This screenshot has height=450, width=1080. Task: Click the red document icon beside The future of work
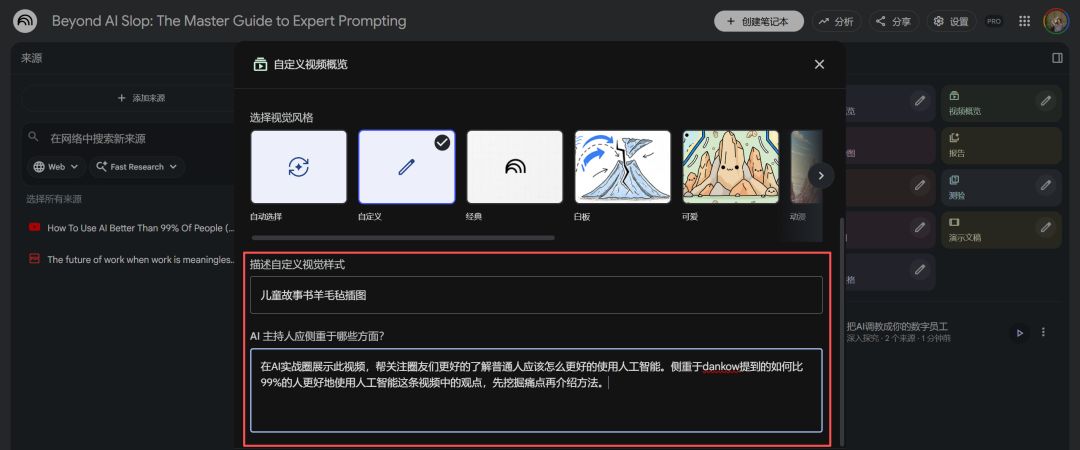(34, 258)
